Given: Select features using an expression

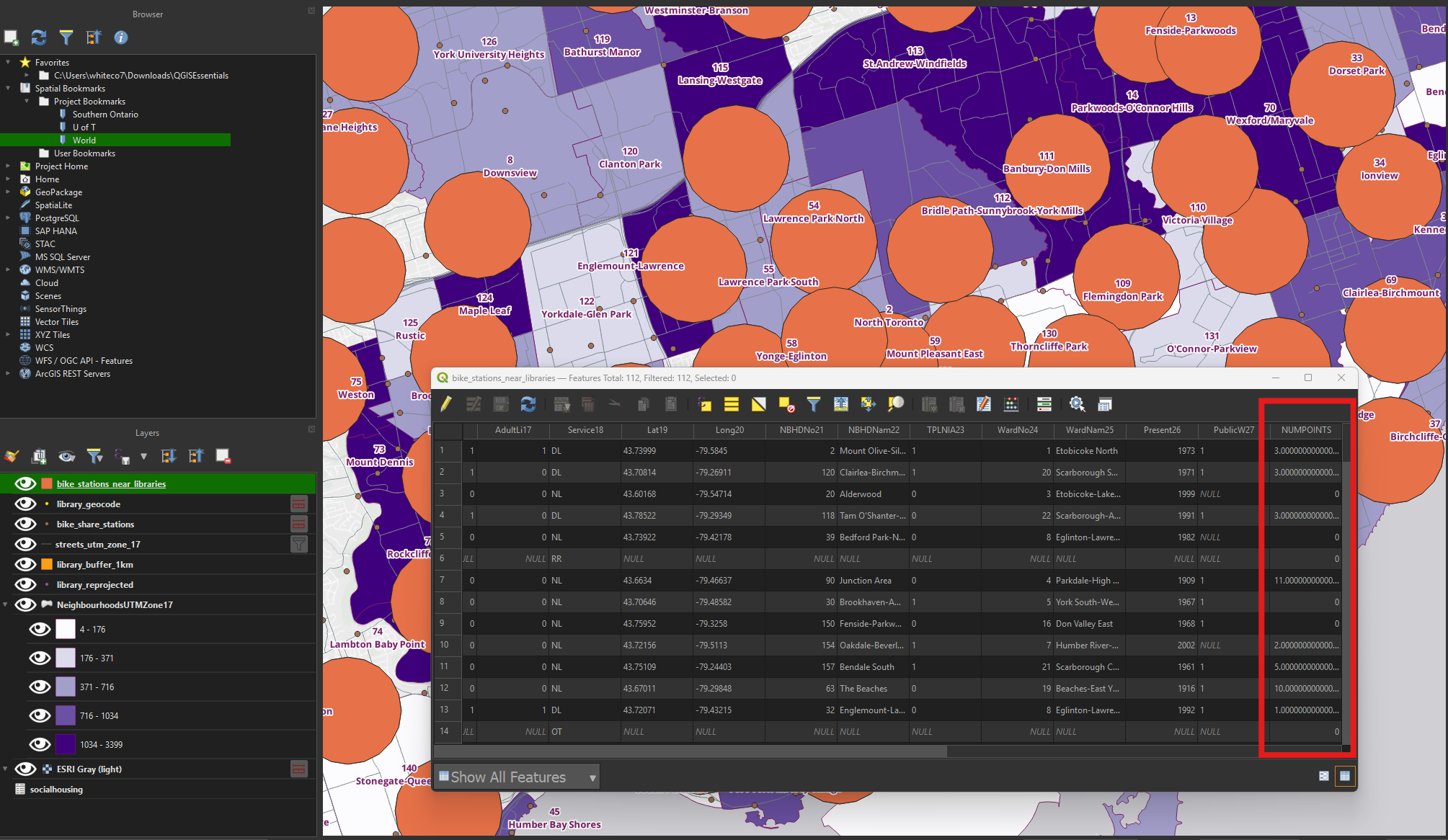Looking at the screenshot, I should [x=704, y=404].
